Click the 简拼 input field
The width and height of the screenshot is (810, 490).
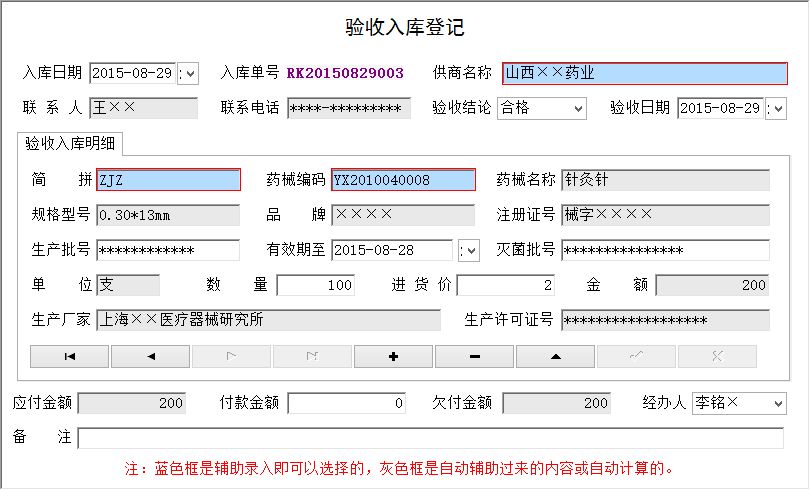pyautogui.click(x=168, y=180)
